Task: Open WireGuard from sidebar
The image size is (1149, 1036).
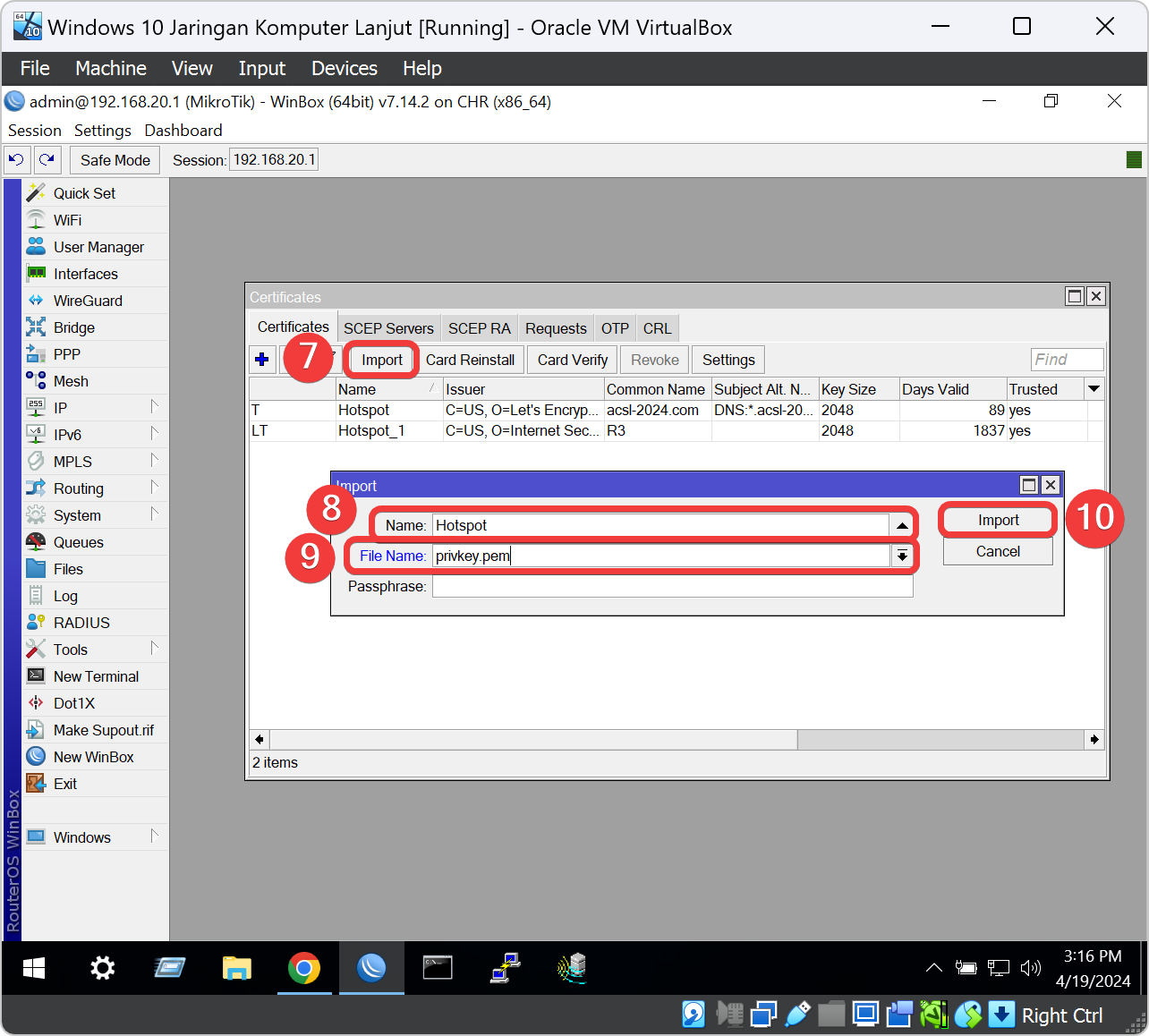Action: (88, 301)
